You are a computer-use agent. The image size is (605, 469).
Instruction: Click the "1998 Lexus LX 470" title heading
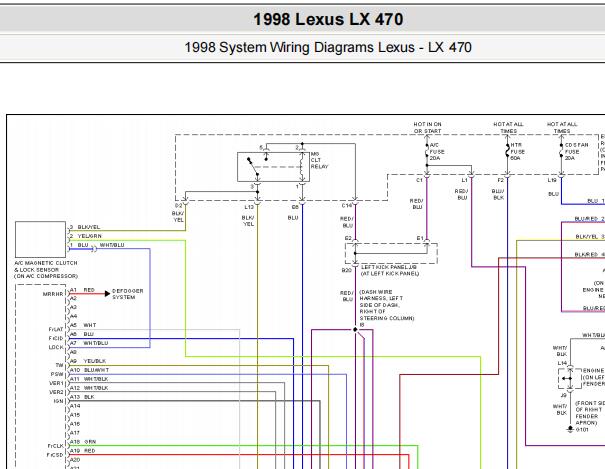(x=328, y=19)
